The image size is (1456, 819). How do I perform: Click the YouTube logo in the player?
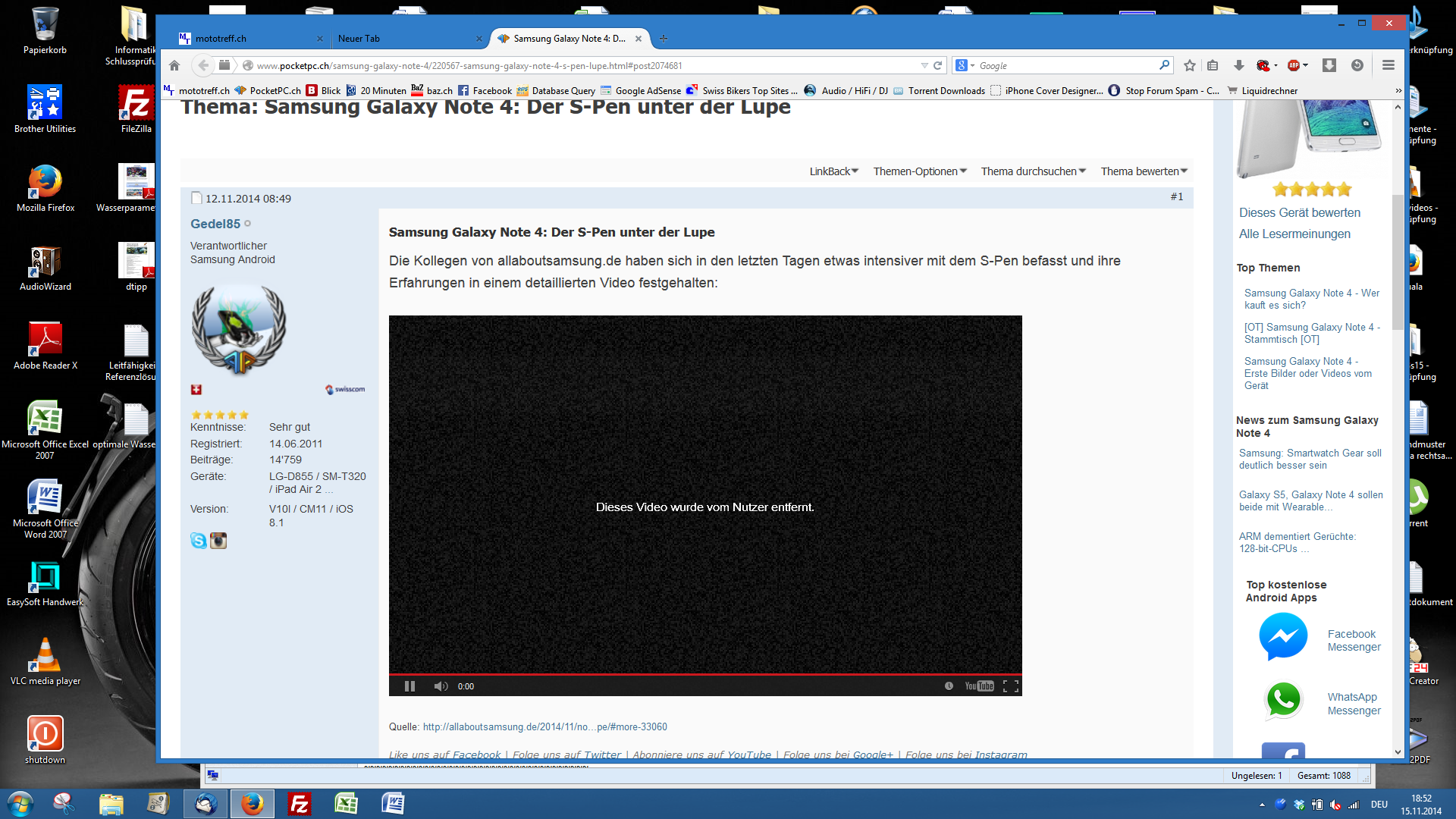[x=979, y=686]
